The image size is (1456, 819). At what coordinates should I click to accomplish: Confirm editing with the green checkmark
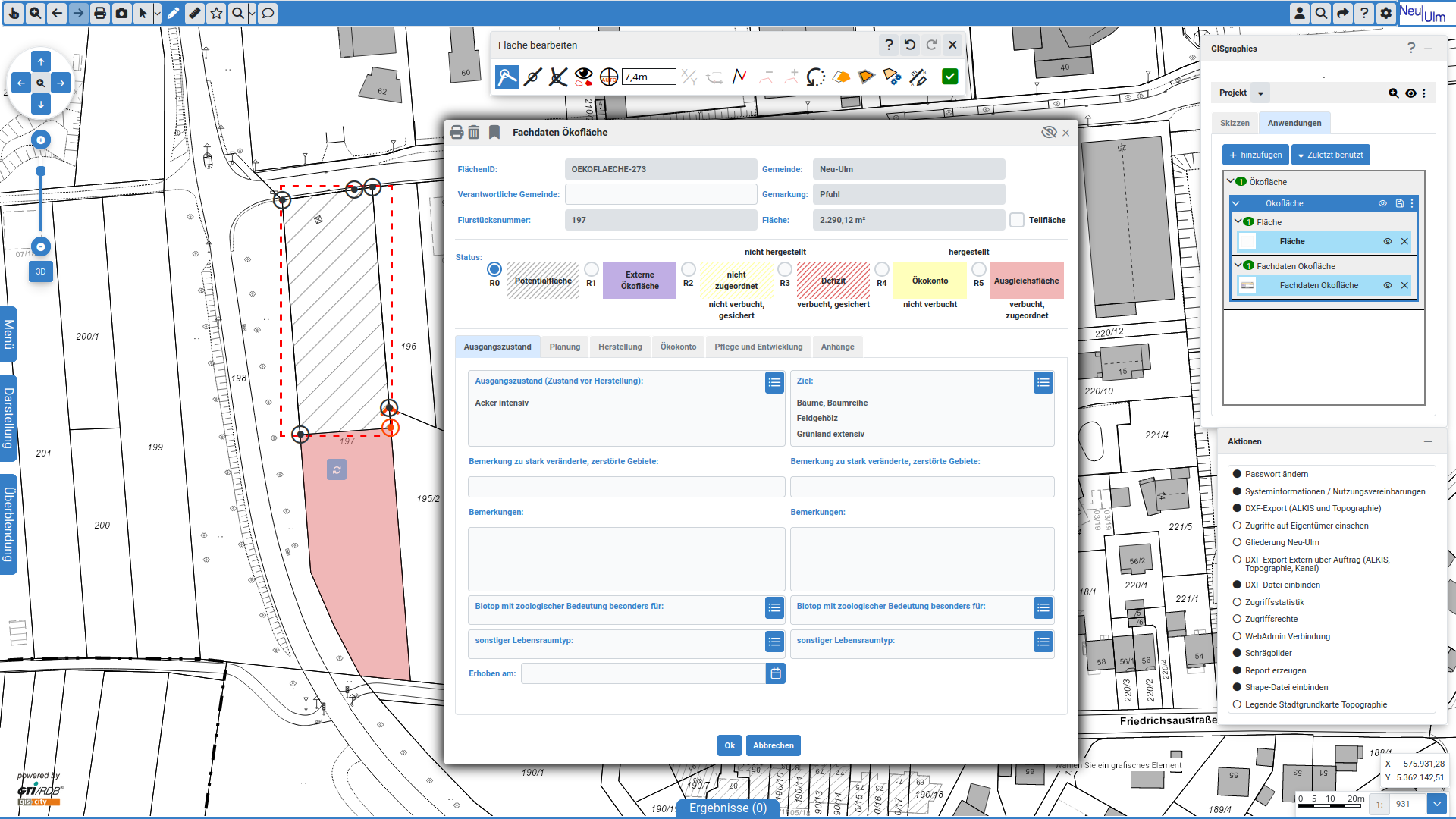[949, 76]
